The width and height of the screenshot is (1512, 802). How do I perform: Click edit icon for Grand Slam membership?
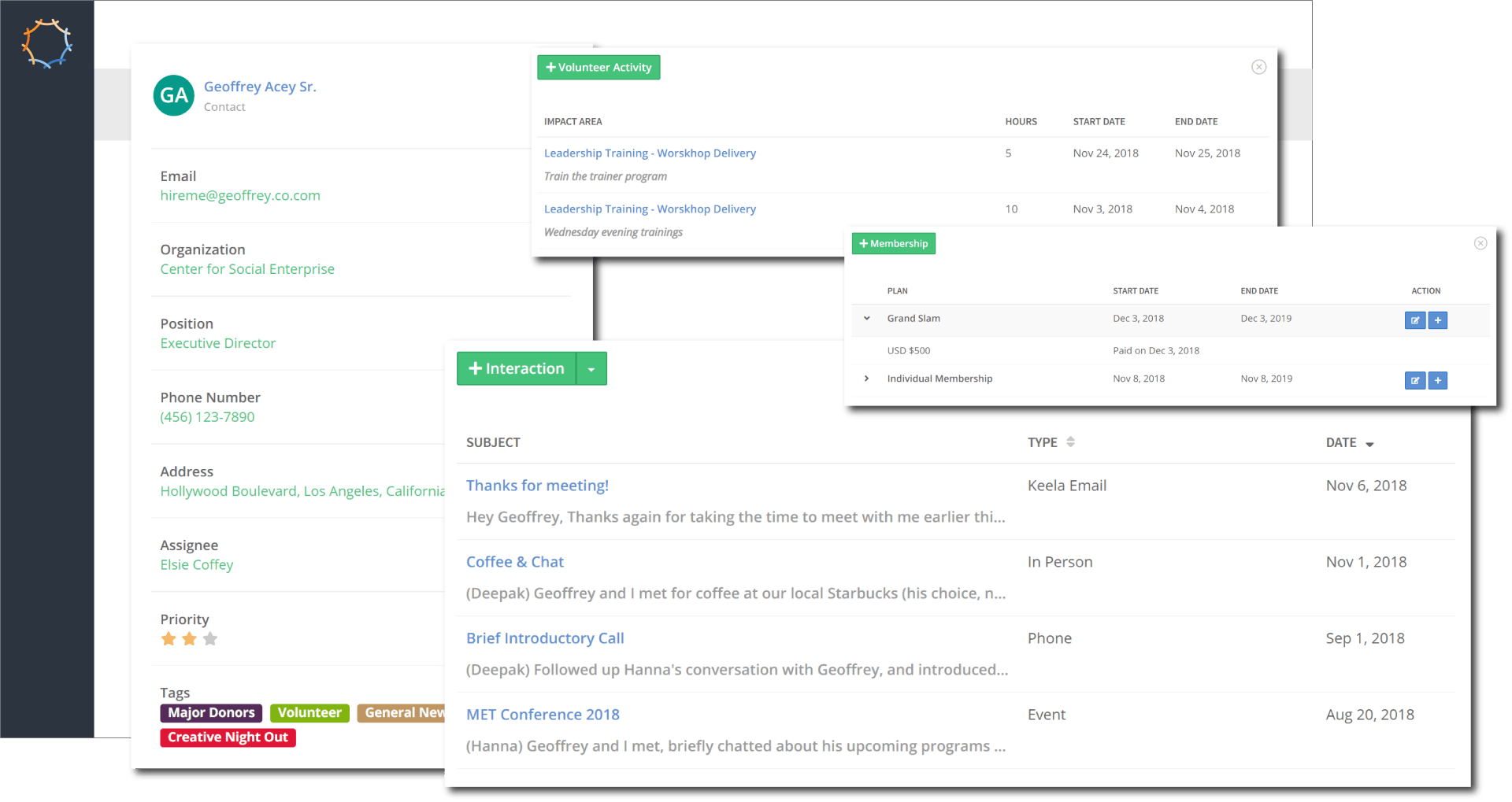pyautogui.click(x=1414, y=320)
